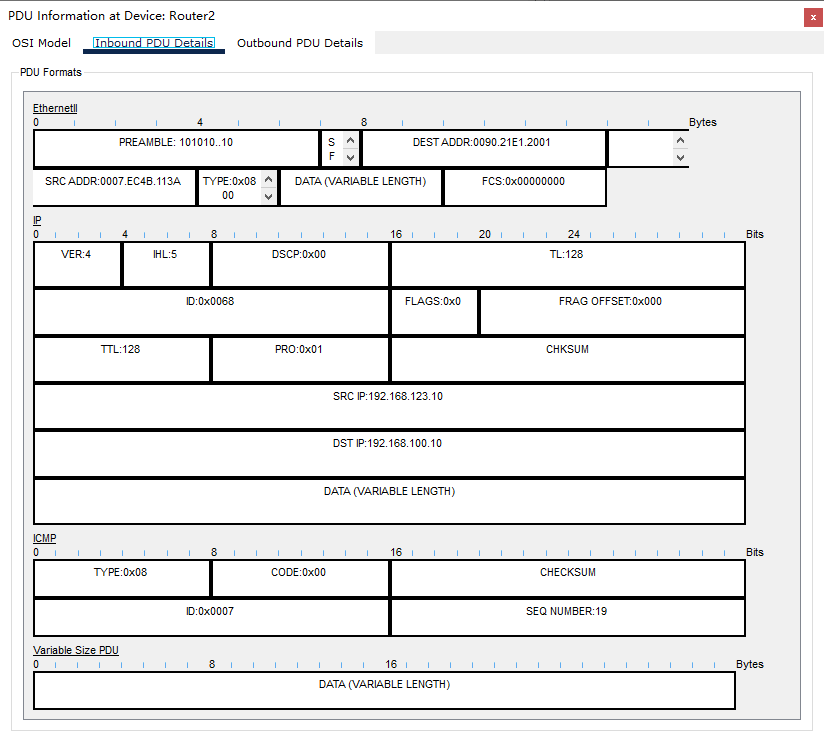Click the up arrow in the SF field

[x=350, y=140]
